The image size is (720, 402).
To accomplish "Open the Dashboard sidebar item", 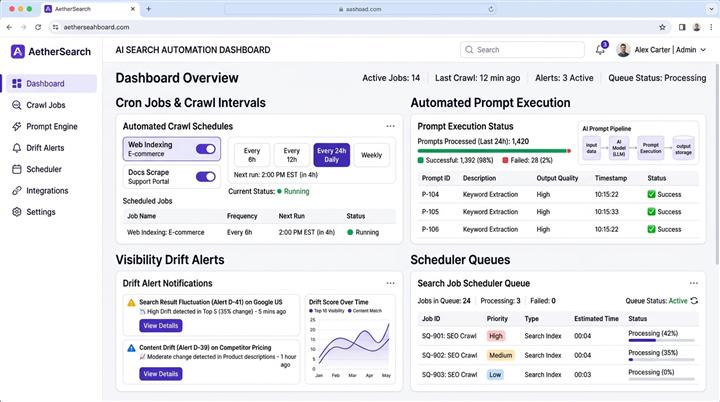I will coord(51,84).
